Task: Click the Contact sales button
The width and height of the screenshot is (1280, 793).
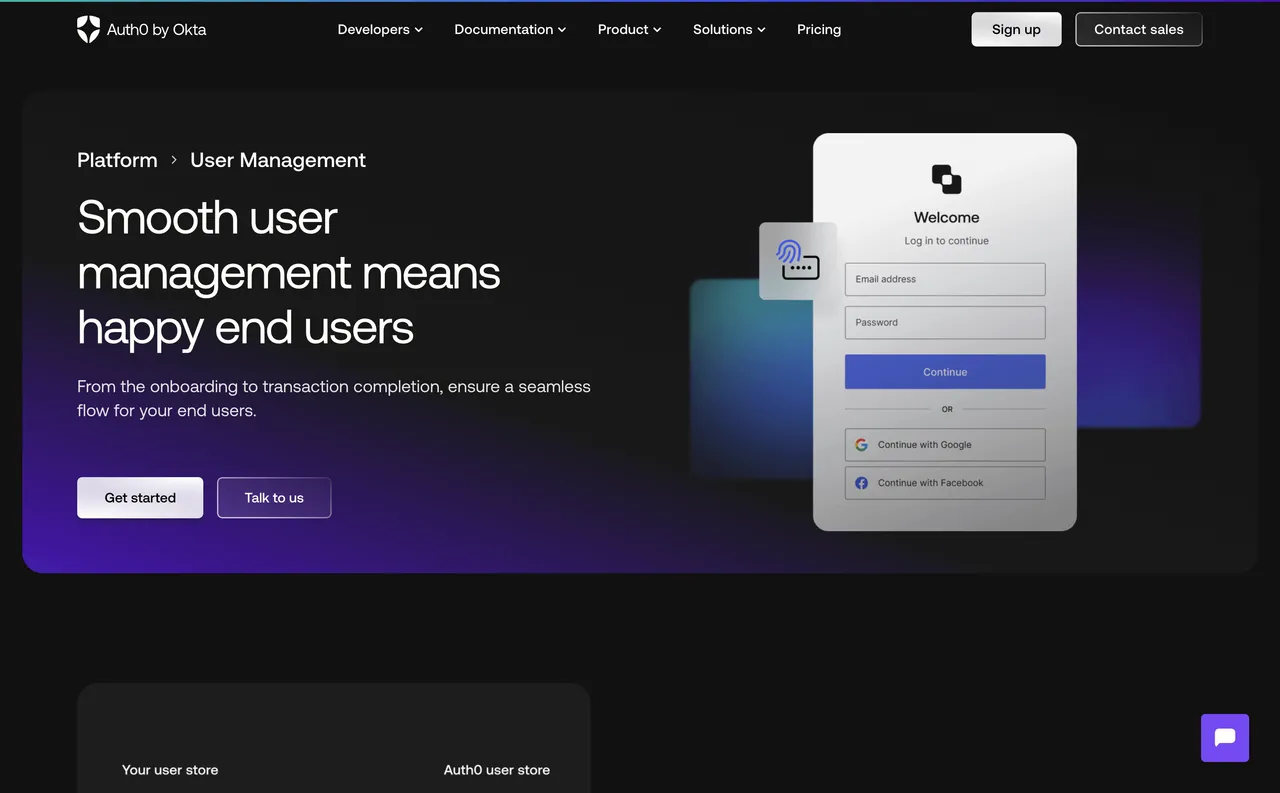Action: (1138, 29)
